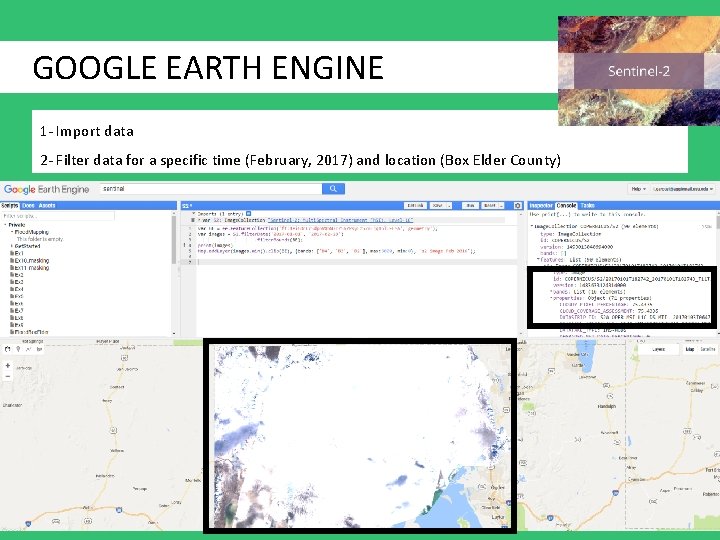
Task: Click the Imports entry blue icon
Action: (248, 214)
